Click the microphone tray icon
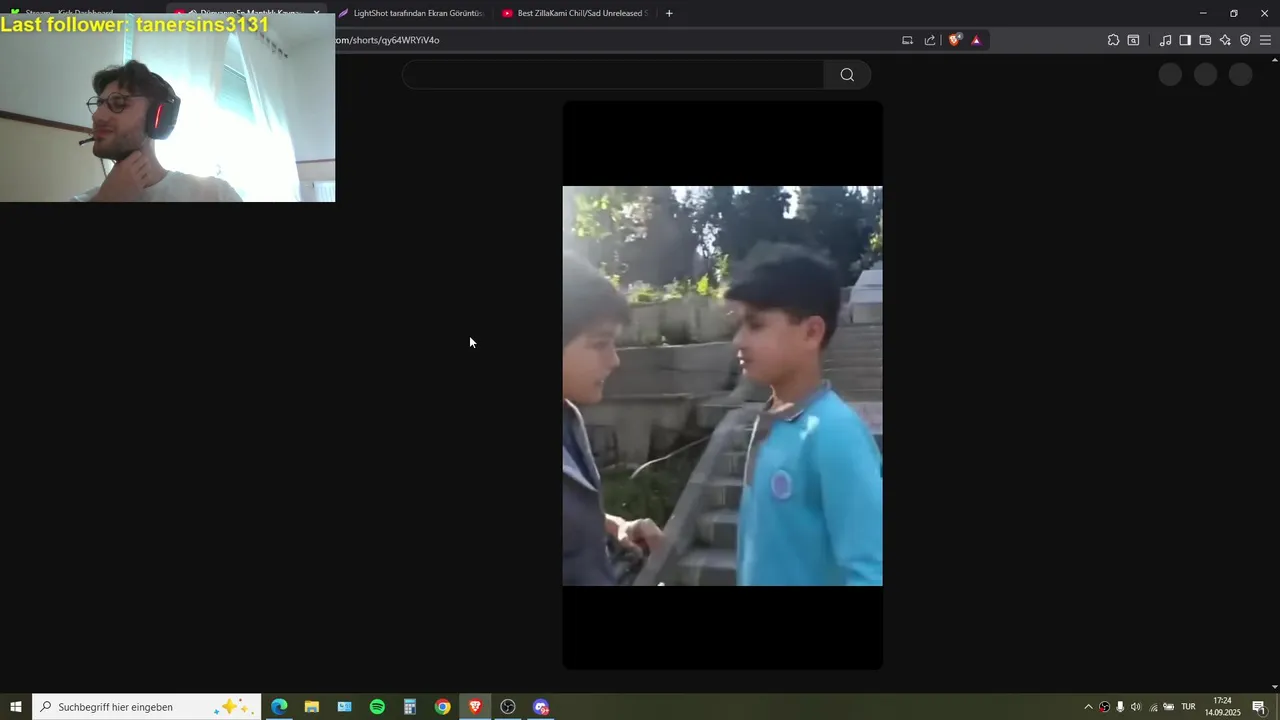Screen dimensions: 1280x720 [1120, 707]
